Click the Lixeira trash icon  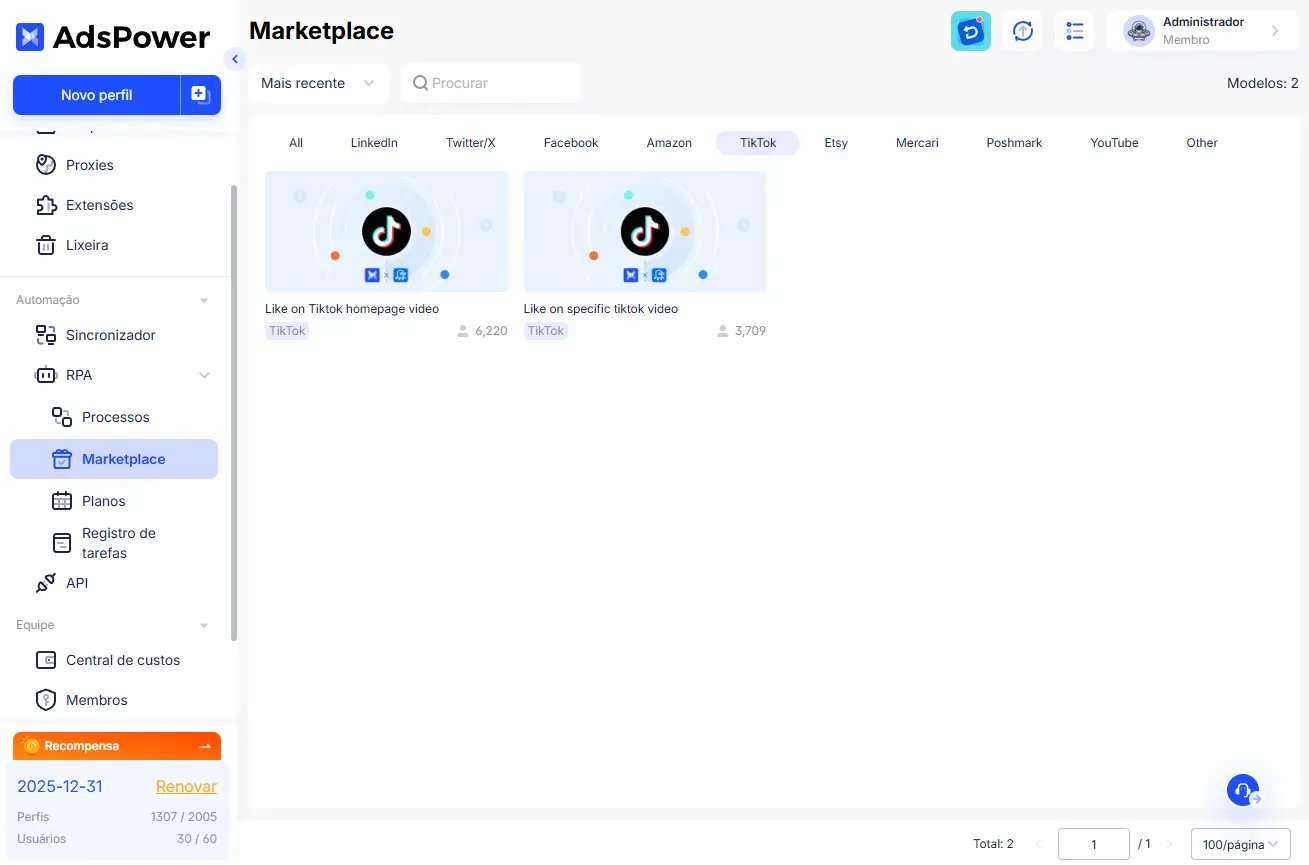pos(46,245)
